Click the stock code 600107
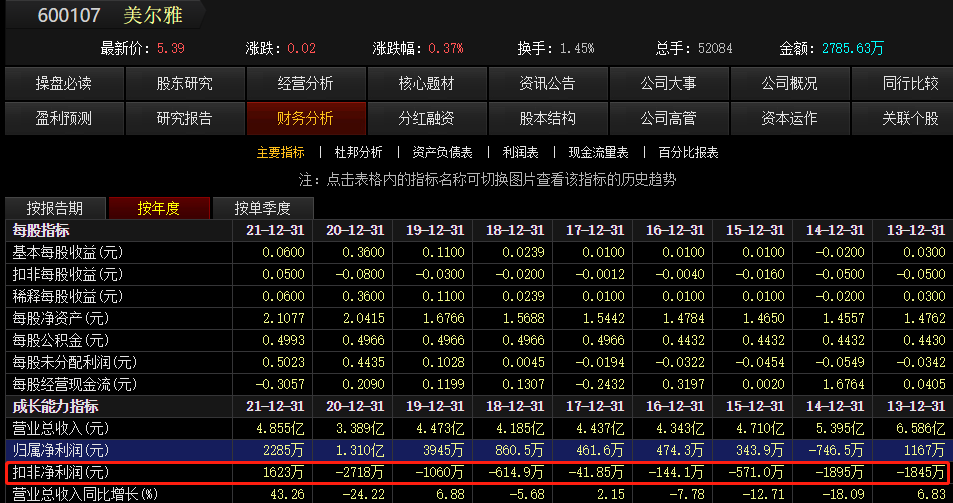 tap(69, 15)
